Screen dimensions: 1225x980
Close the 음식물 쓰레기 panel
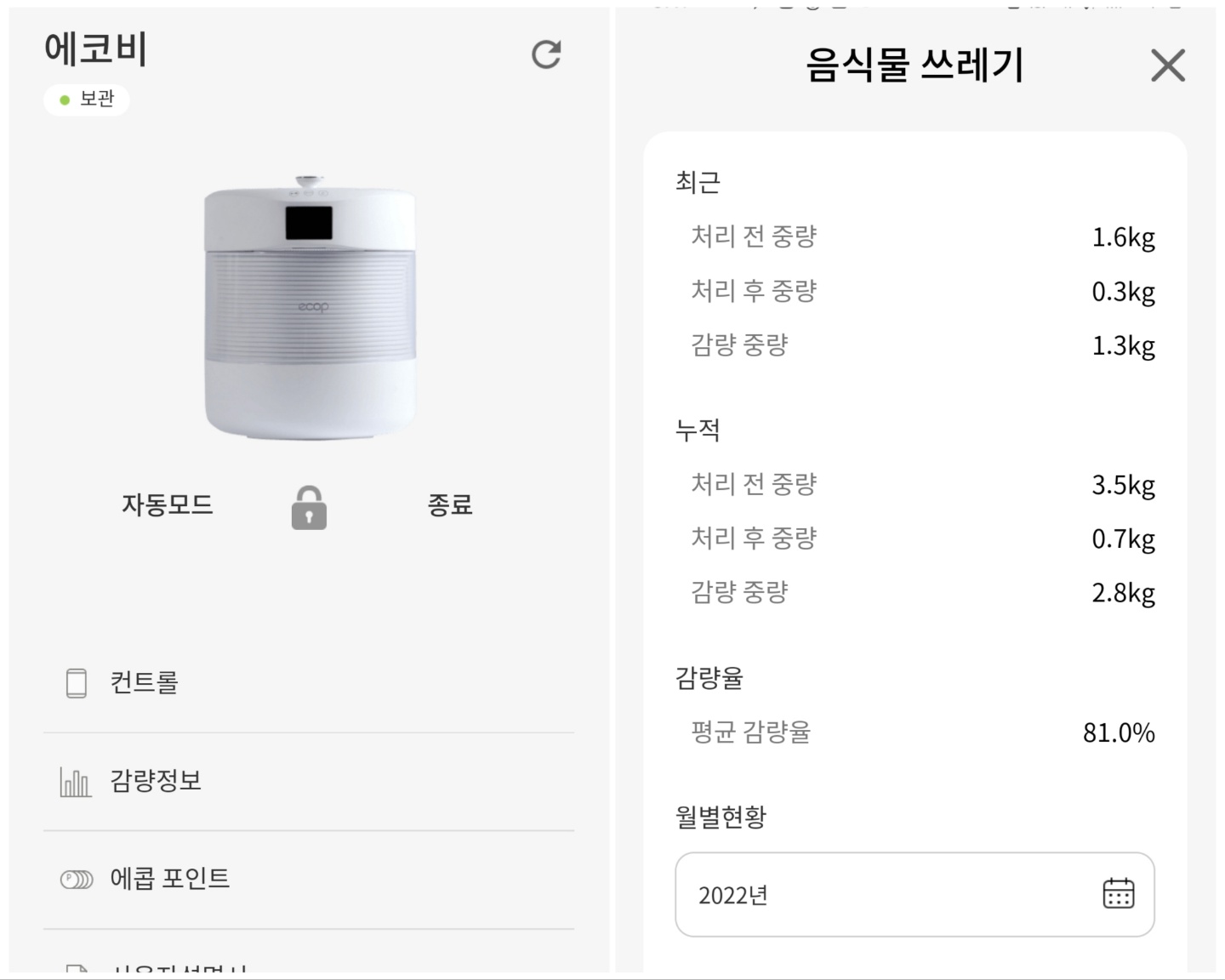tap(1168, 65)
